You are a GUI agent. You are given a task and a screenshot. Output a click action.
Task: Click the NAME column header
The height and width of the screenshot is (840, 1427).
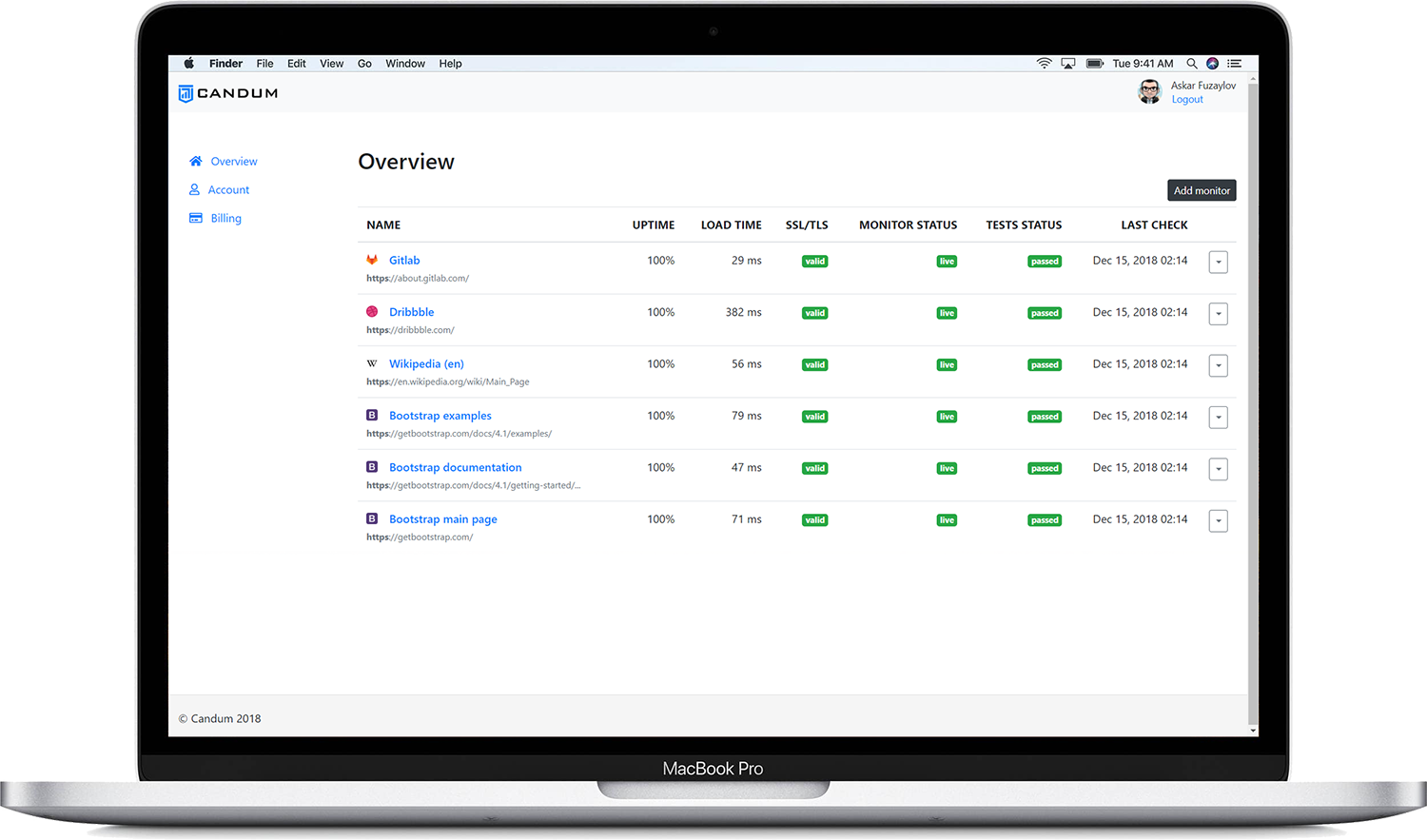pyautogui.click(x=383, y=225)
